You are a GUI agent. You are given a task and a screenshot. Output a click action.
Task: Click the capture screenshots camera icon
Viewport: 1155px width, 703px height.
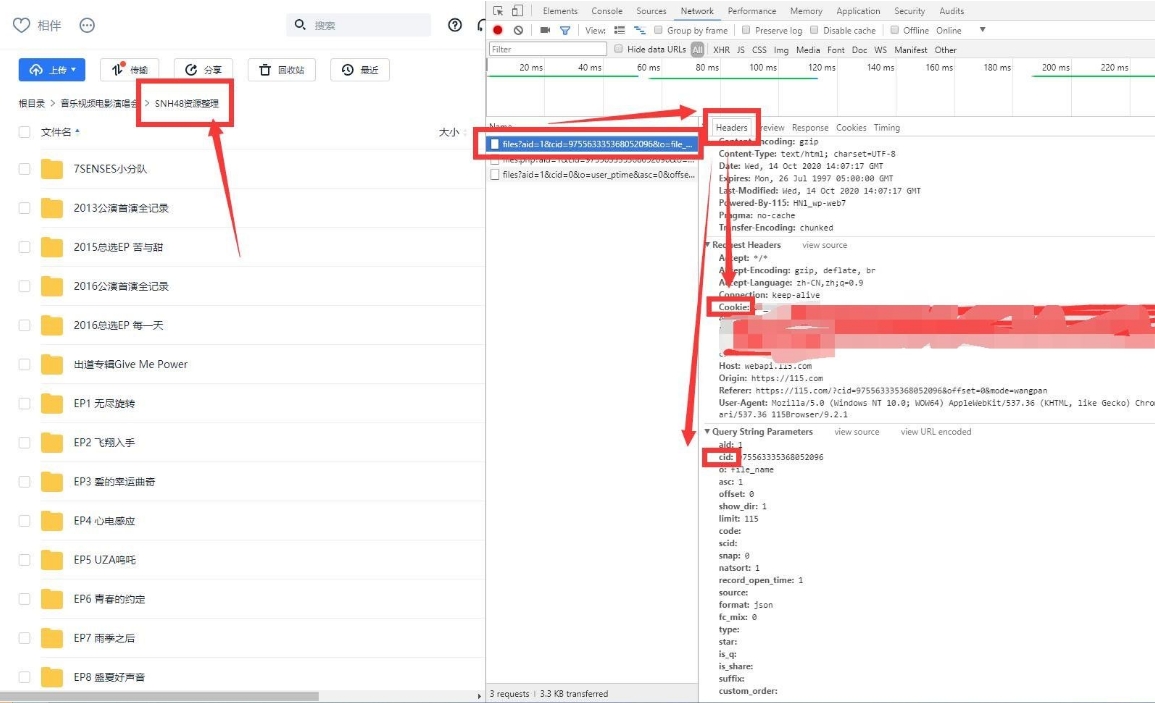tap(545, 31)
